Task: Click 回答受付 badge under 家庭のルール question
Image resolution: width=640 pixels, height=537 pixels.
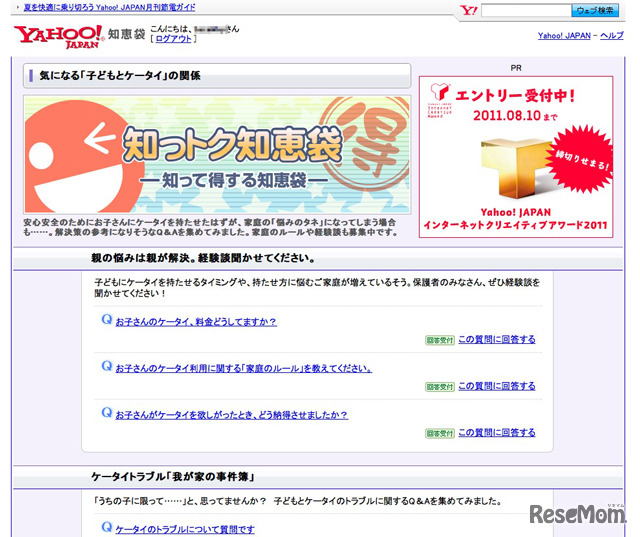Action: coord(440,387)
